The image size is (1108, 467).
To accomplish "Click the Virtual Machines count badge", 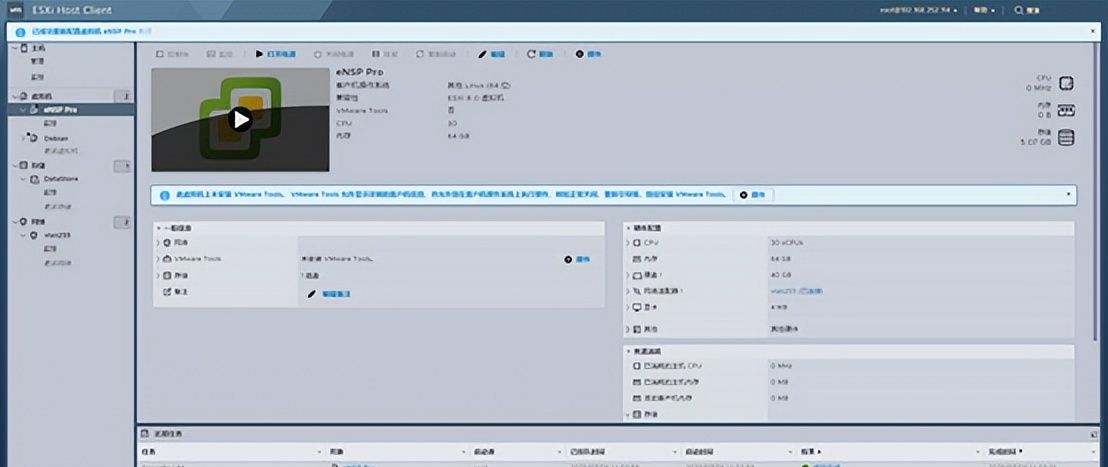I will point(123,96).
